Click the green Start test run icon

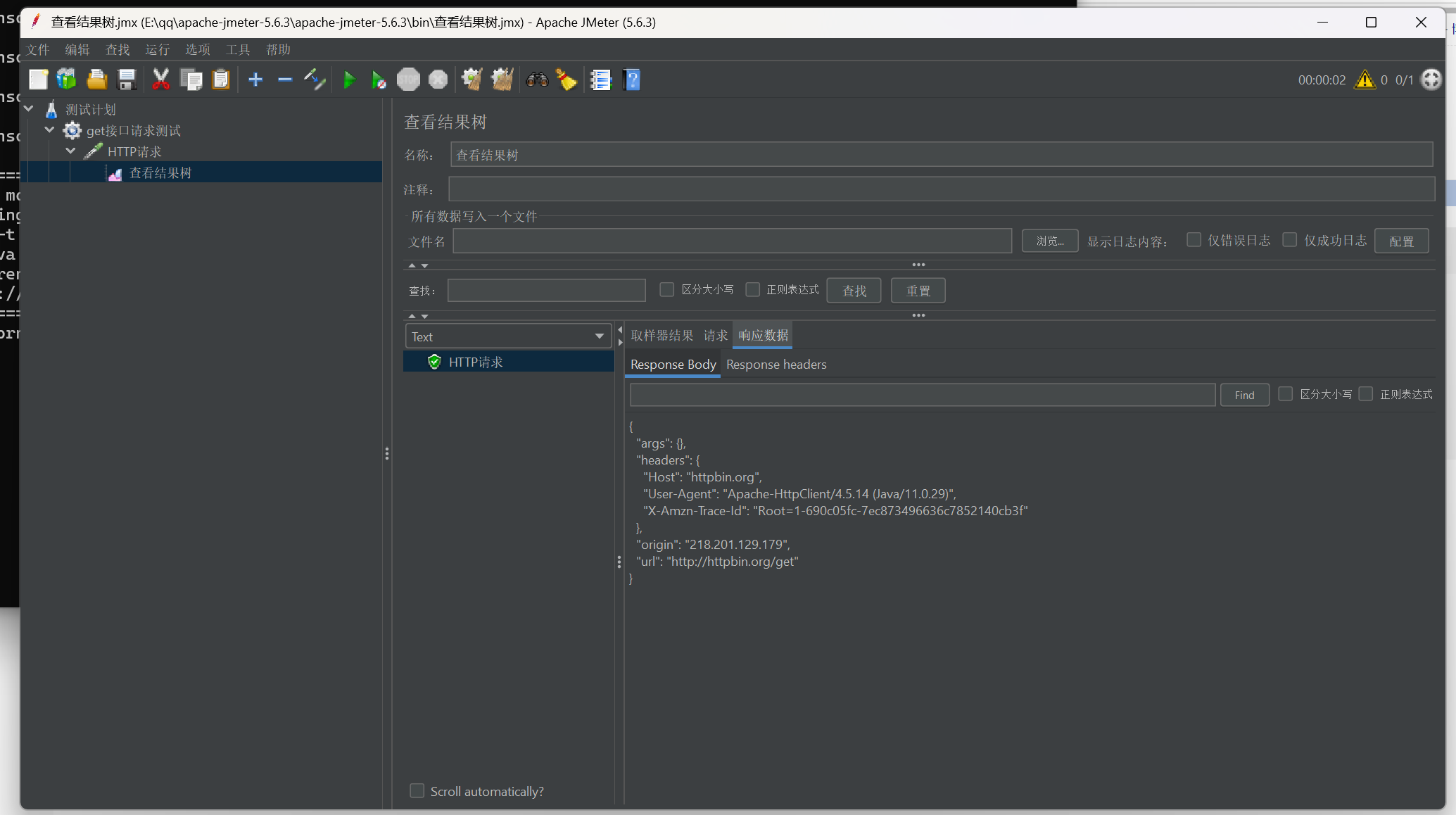point(349,80)
